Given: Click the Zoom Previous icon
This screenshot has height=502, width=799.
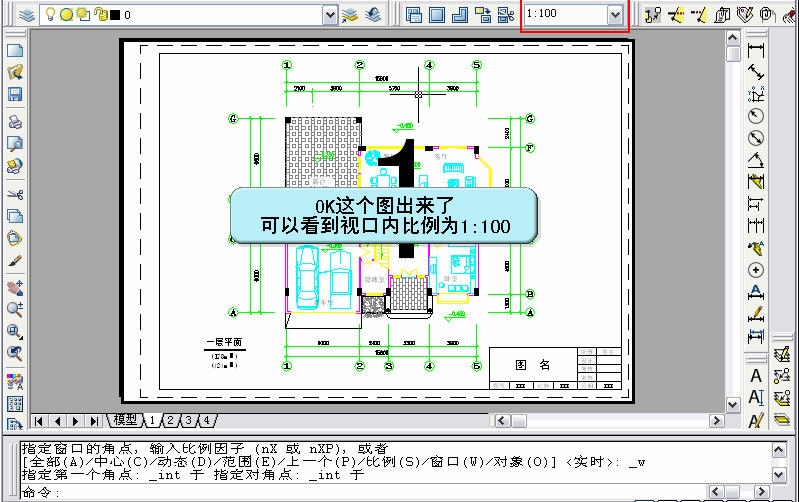Looking at the screenshot, I should tap(15, 353).
